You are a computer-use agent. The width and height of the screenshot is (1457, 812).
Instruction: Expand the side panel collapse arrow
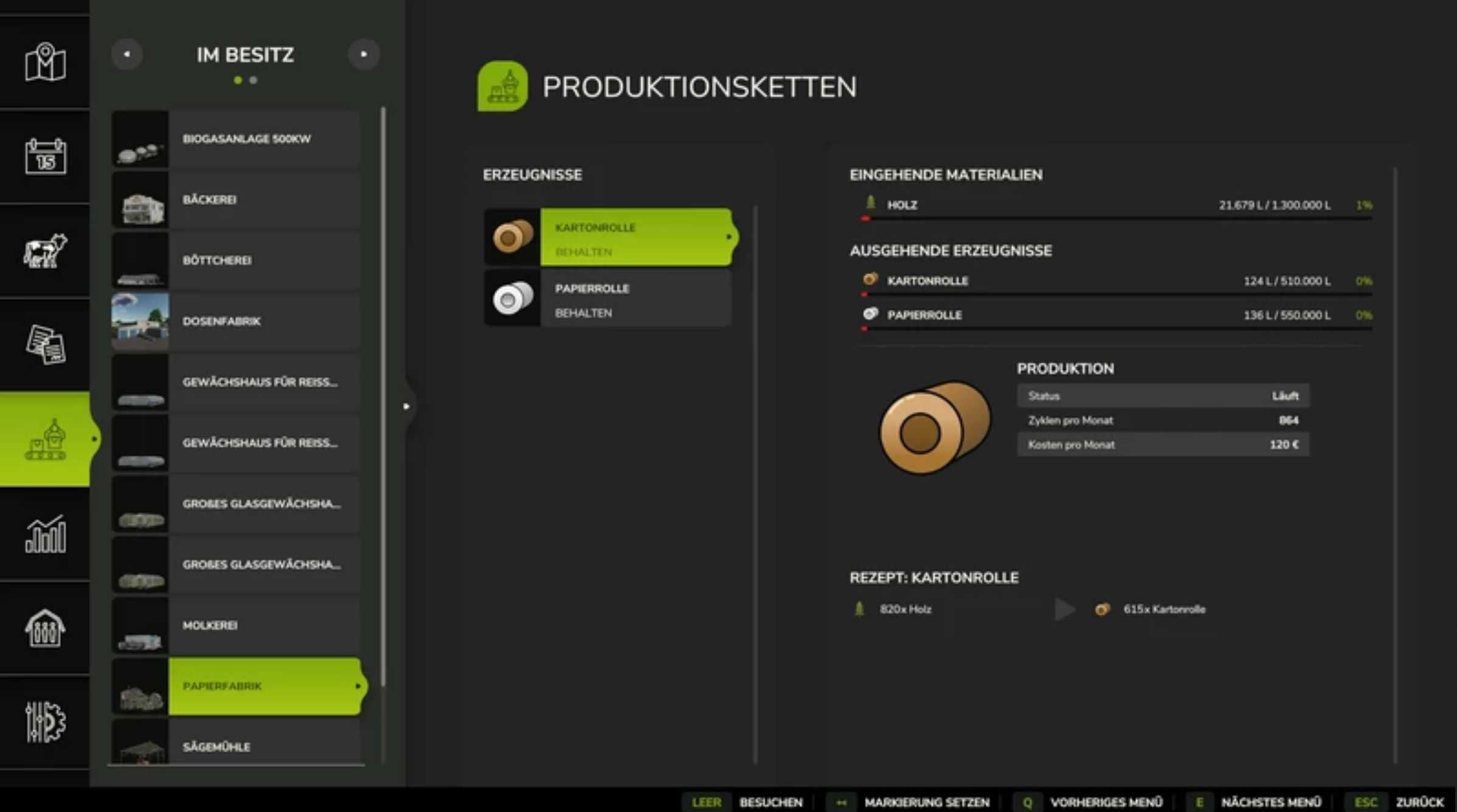(x=407, y=406)
